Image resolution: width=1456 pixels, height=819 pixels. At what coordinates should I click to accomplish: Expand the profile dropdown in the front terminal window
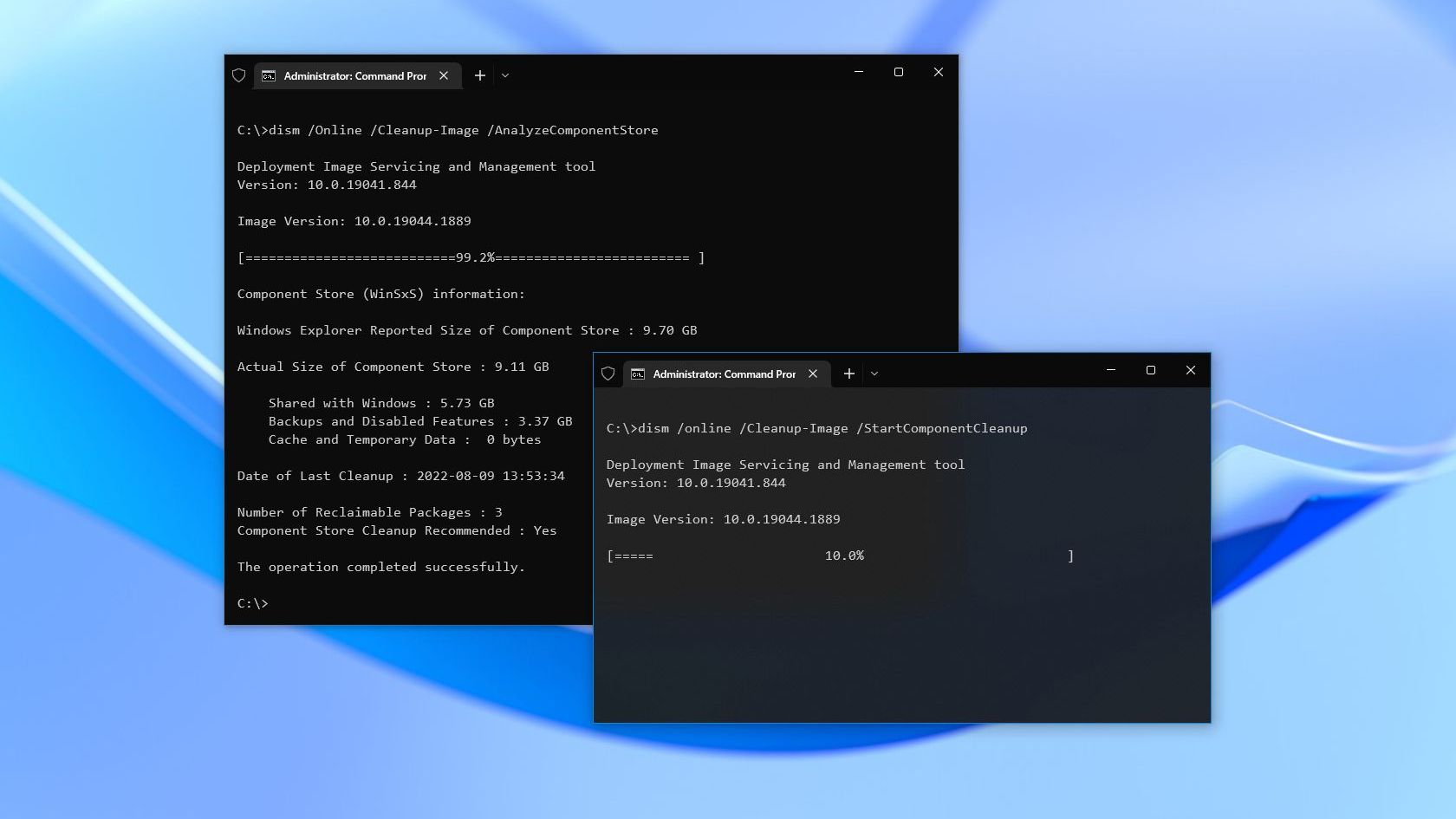pyautogui.click(x=874, y=374)
